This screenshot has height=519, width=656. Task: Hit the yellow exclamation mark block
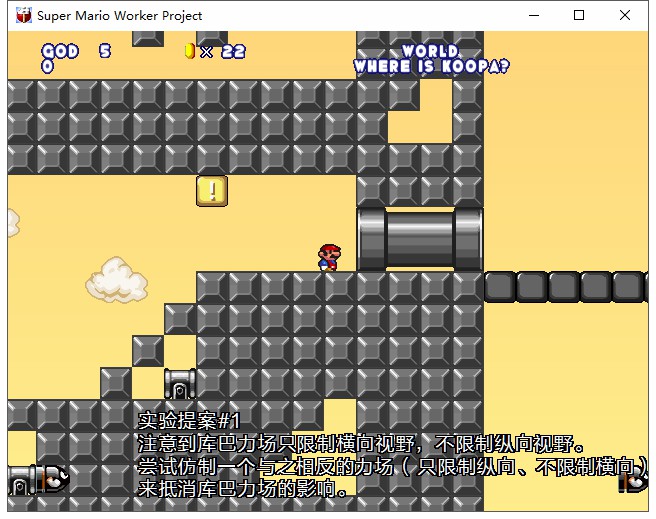click(x=212, y=191)
